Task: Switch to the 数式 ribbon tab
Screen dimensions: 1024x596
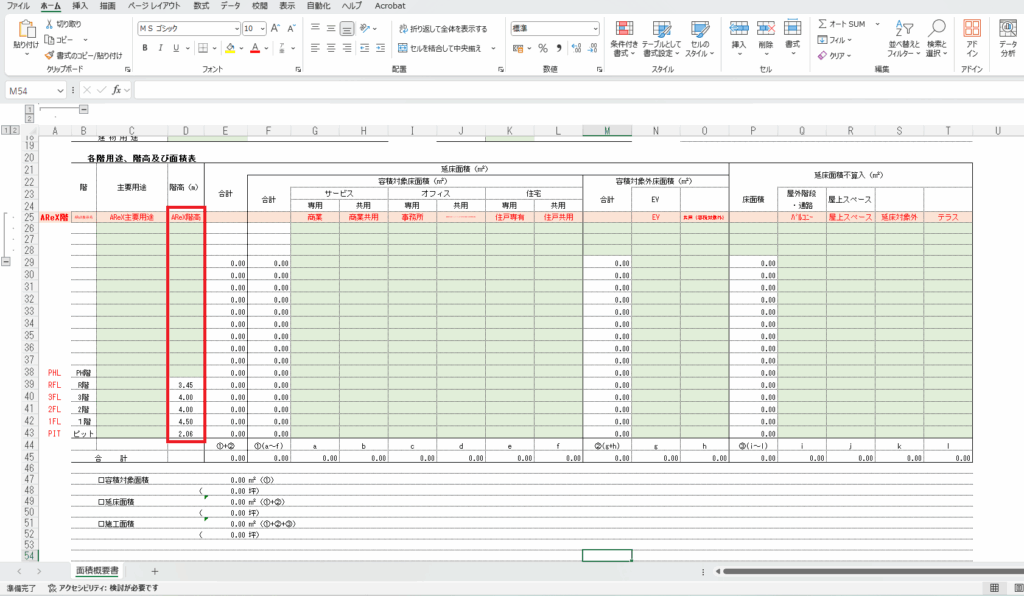Action: [201, 6]
